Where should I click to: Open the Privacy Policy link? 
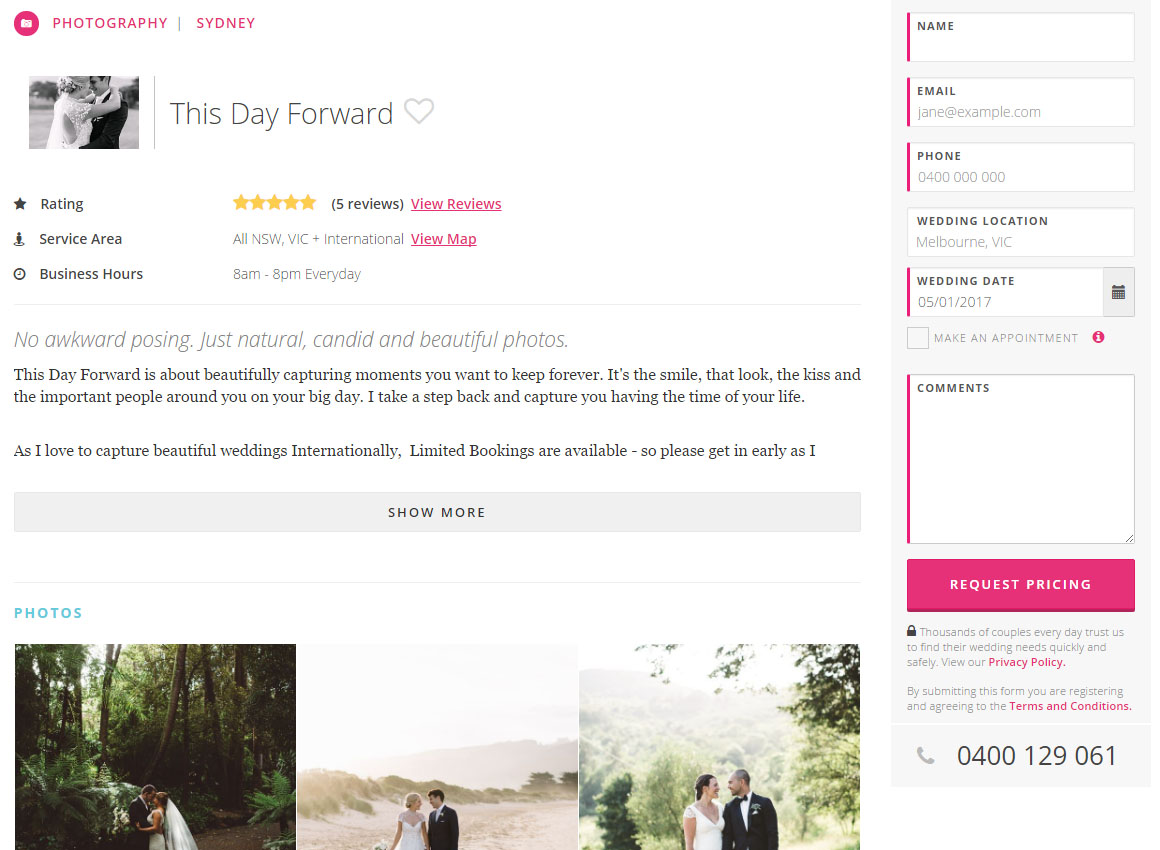pyautogui.click(x=1027, y=662)
